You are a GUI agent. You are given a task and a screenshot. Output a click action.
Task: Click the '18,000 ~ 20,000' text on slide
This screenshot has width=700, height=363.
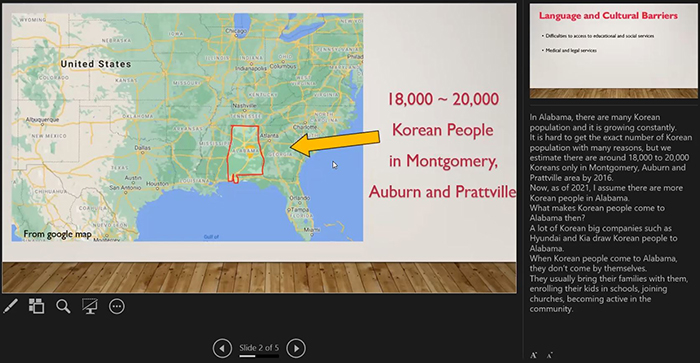[442, 99]
